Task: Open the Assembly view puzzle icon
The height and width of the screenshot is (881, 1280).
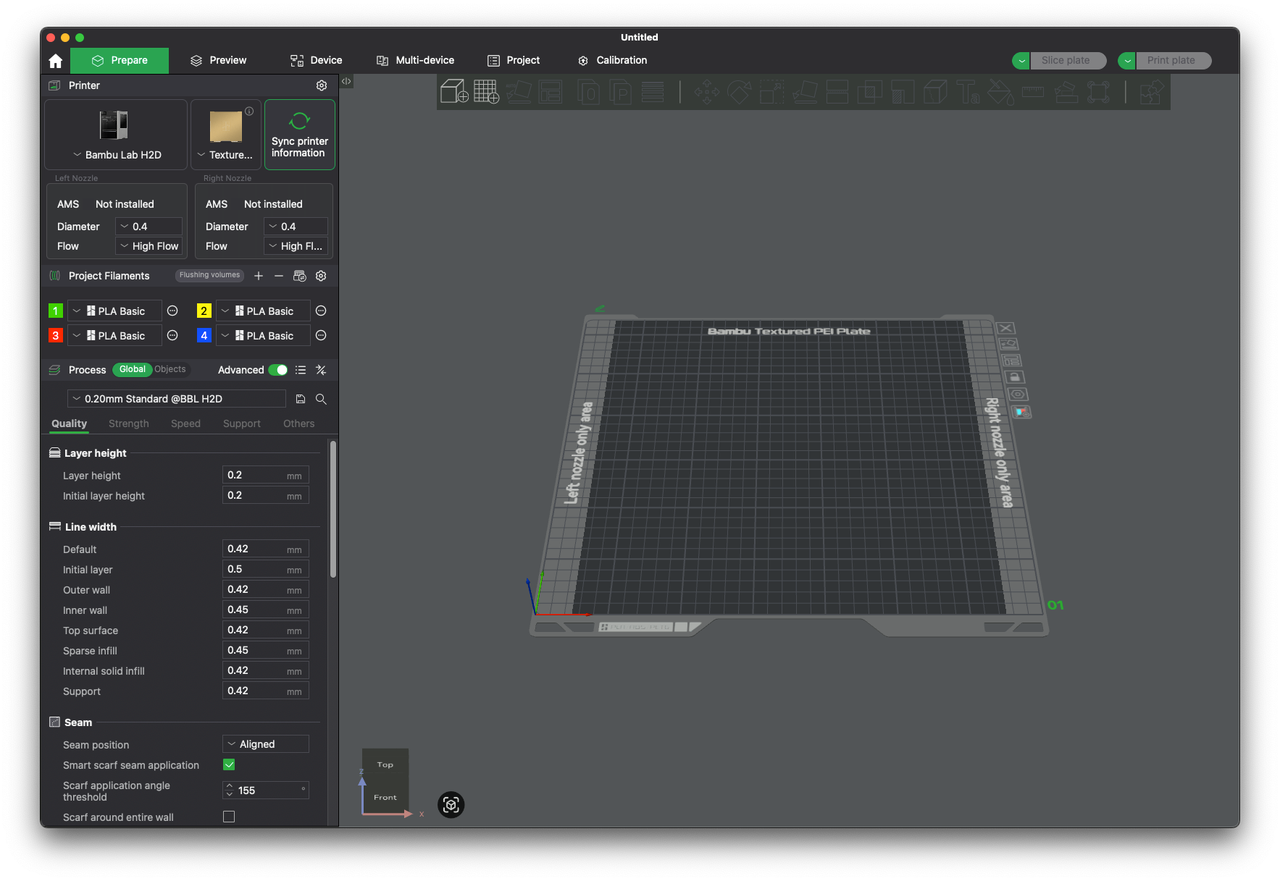Action: [x=1151, y=92]
